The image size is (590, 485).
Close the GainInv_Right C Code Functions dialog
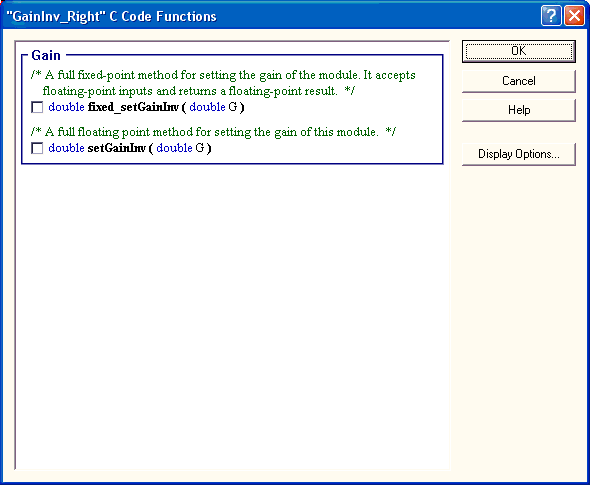tap(574, 16)
